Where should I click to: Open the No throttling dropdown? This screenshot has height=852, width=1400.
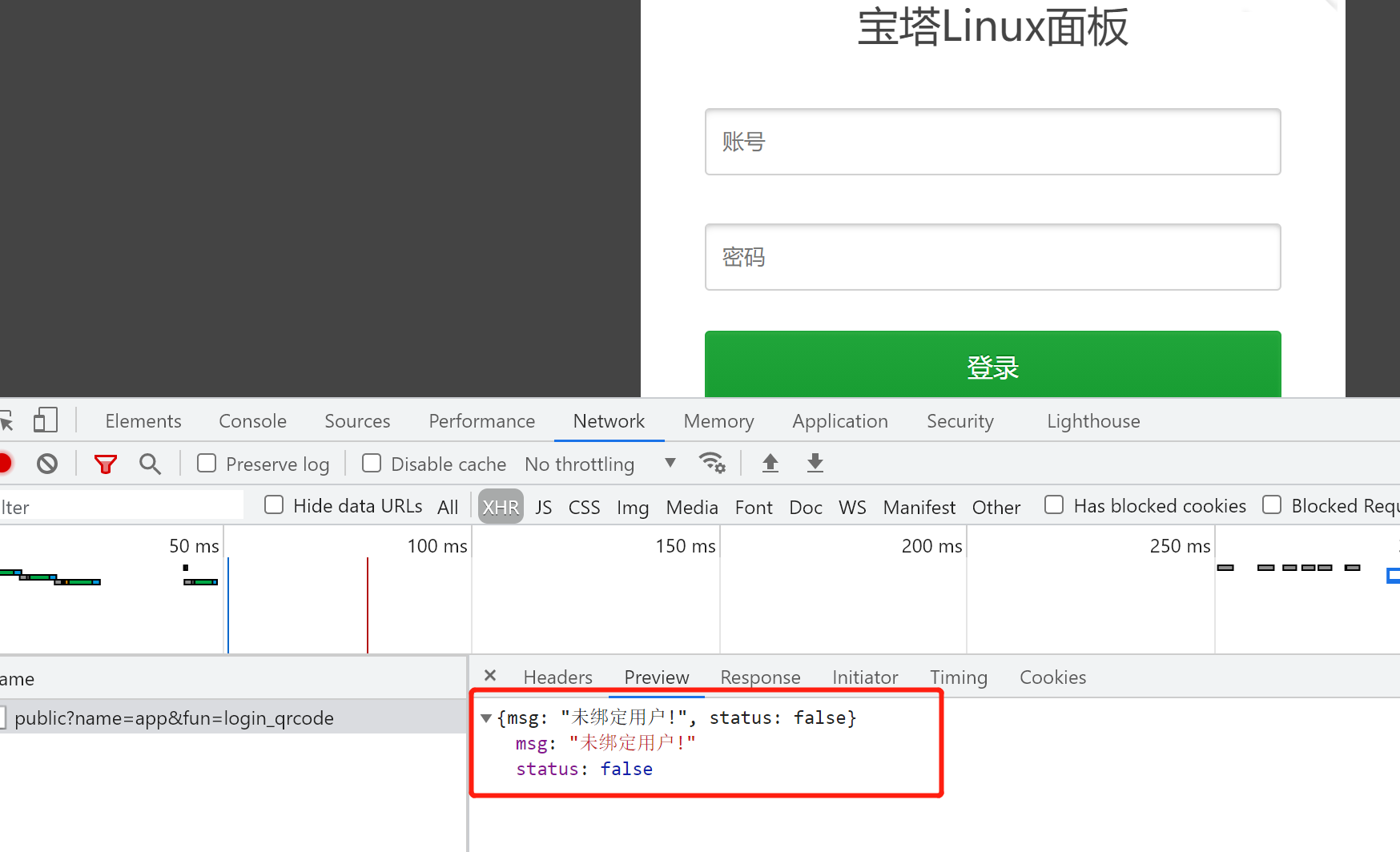pos(601,464)
